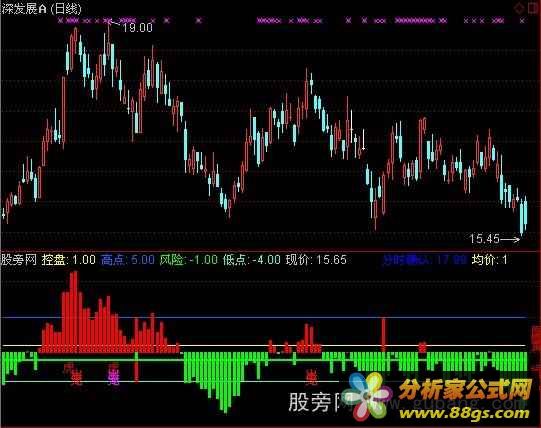Click the 股旁网 indicator name label
The width and height of the screenshot is (541, 428).
(19, 260)
